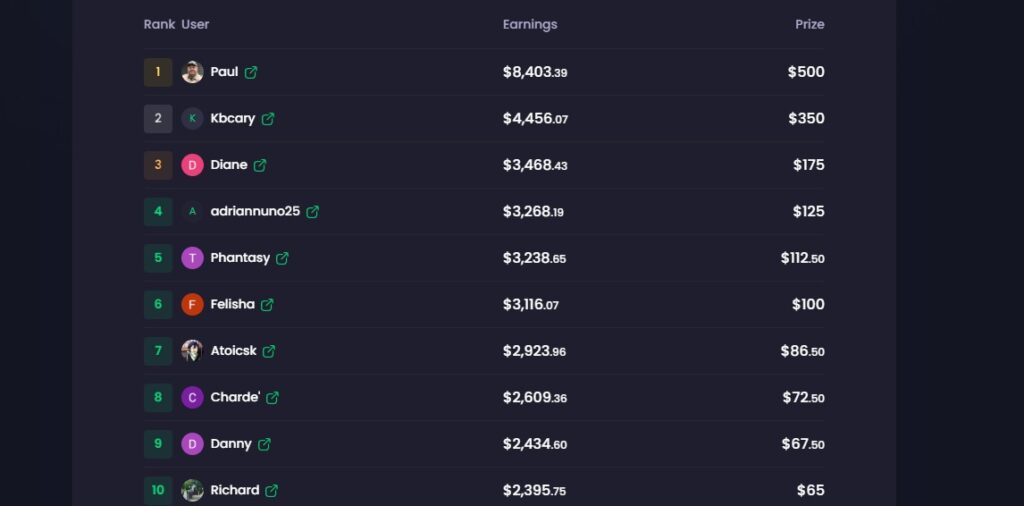Open Kbcary's external profile link icon
Viewport: 1024px width, 506px height.
268,119
